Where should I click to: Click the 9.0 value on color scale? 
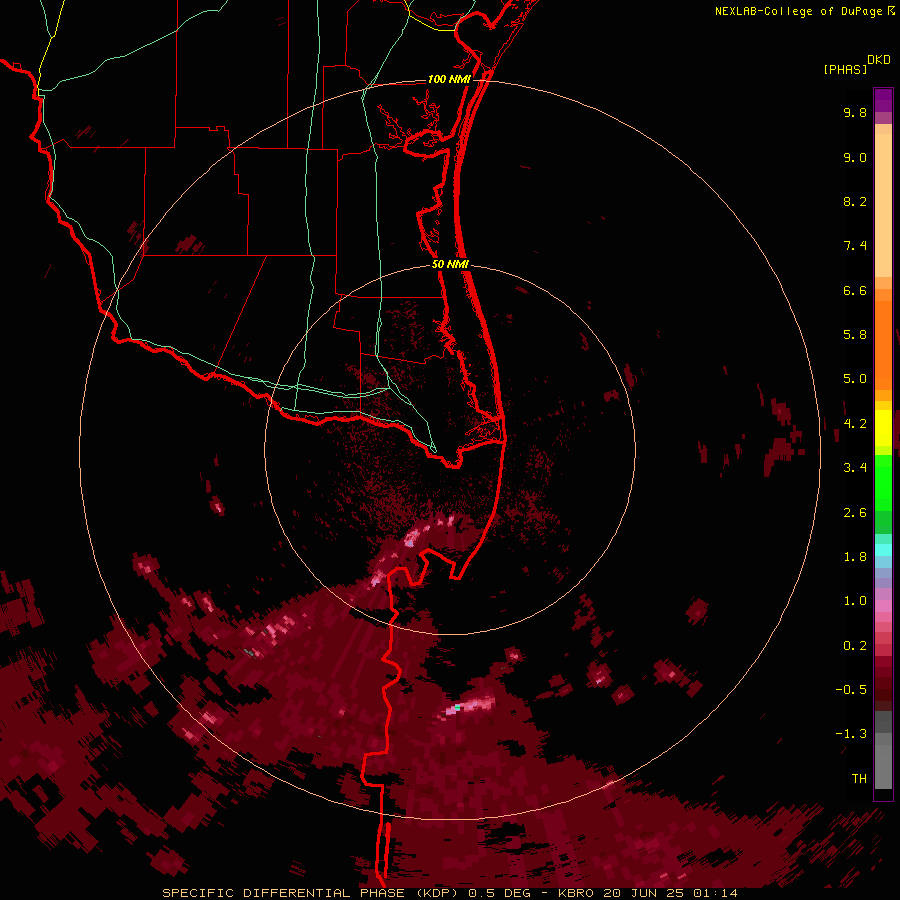(855, 157)
